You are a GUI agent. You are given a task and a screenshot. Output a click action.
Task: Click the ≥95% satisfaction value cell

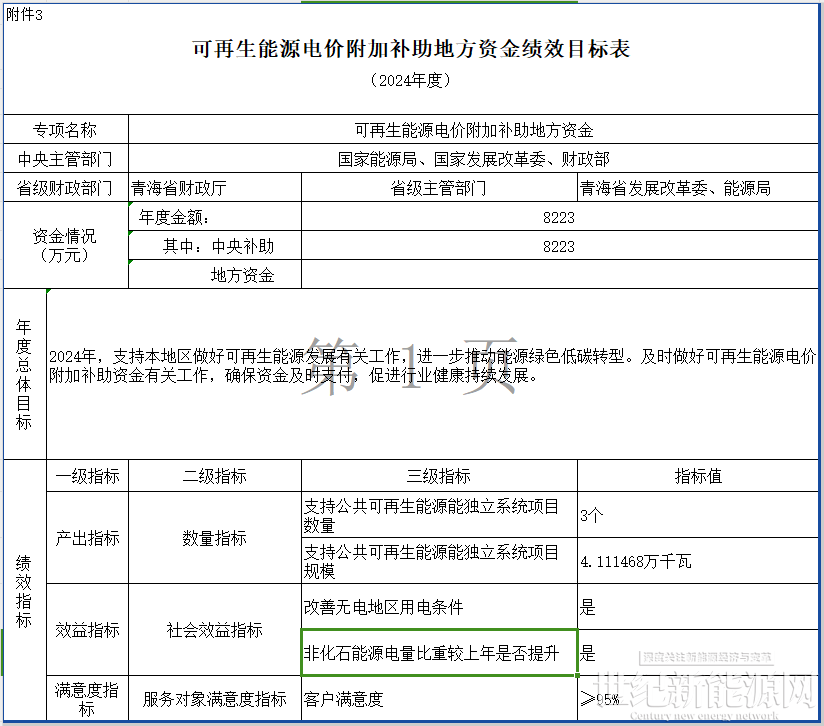[x=698, y=698]
